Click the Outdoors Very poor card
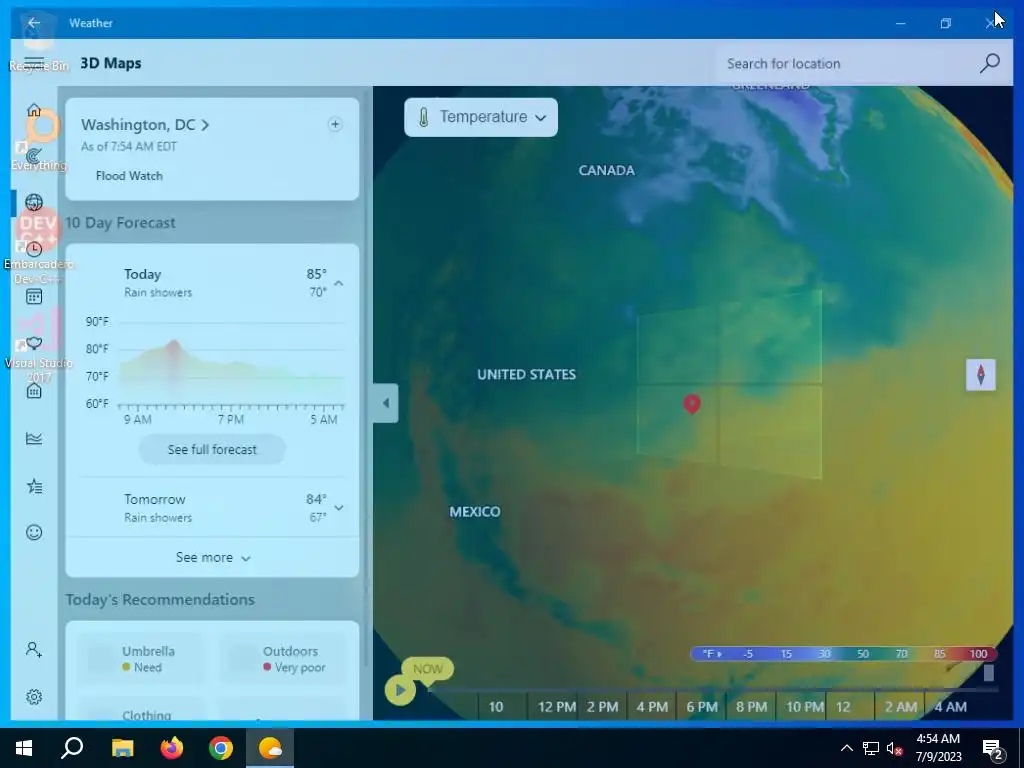This screenshot has width=1024, height=768. tap(283, 658)
